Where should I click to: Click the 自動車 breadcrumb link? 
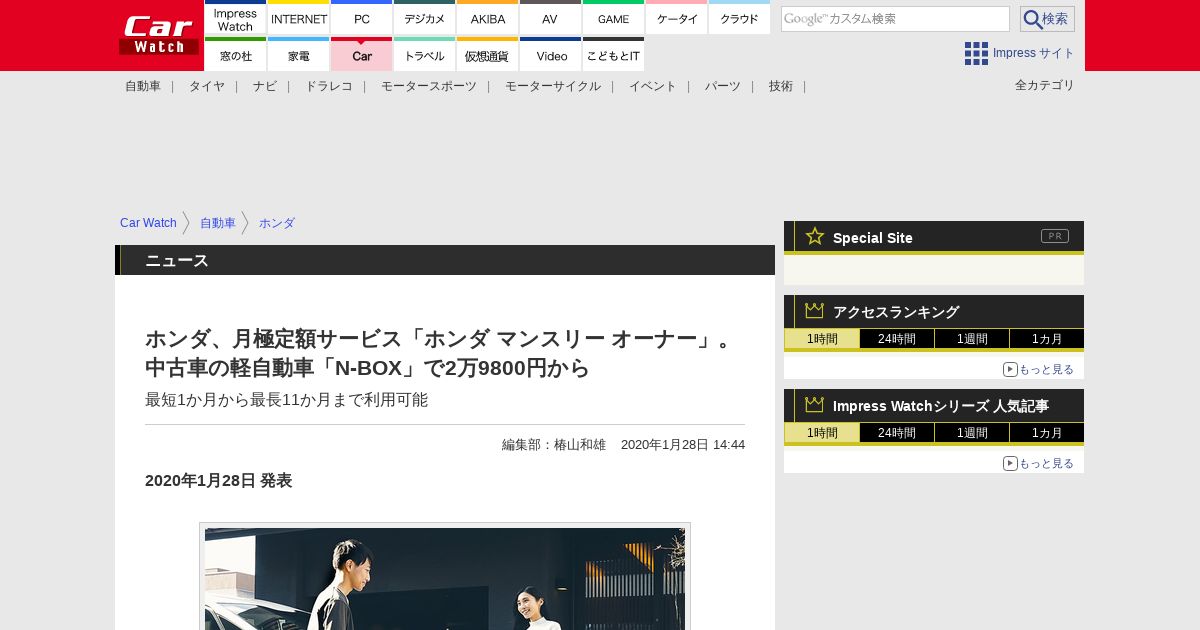tap(218, 223)
